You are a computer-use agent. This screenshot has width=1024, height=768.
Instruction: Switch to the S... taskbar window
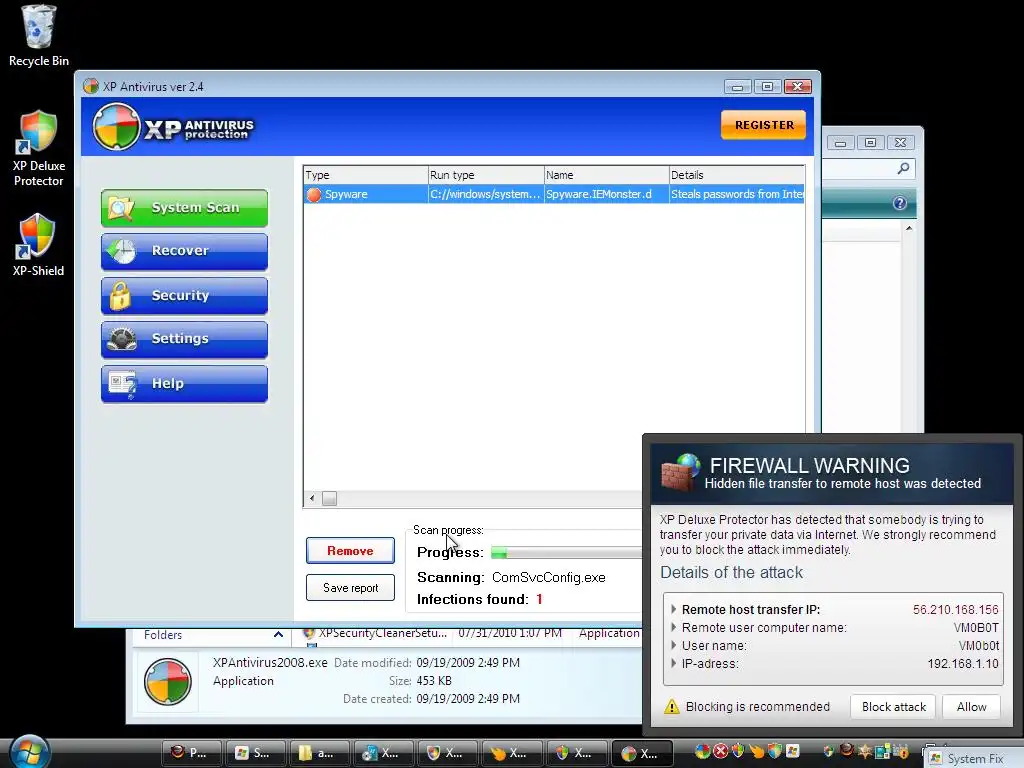click(x=254, y=753)
